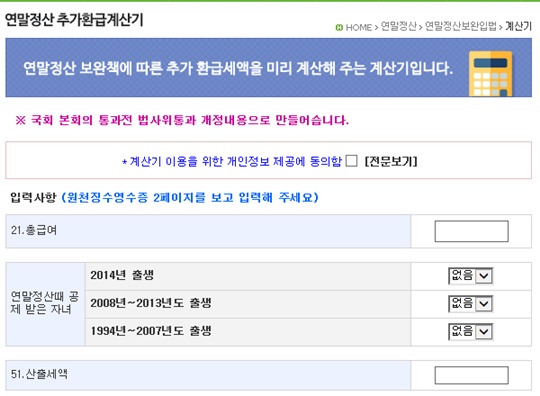Click the 연말정산 추가환급계산기 page title

point(74,20)
